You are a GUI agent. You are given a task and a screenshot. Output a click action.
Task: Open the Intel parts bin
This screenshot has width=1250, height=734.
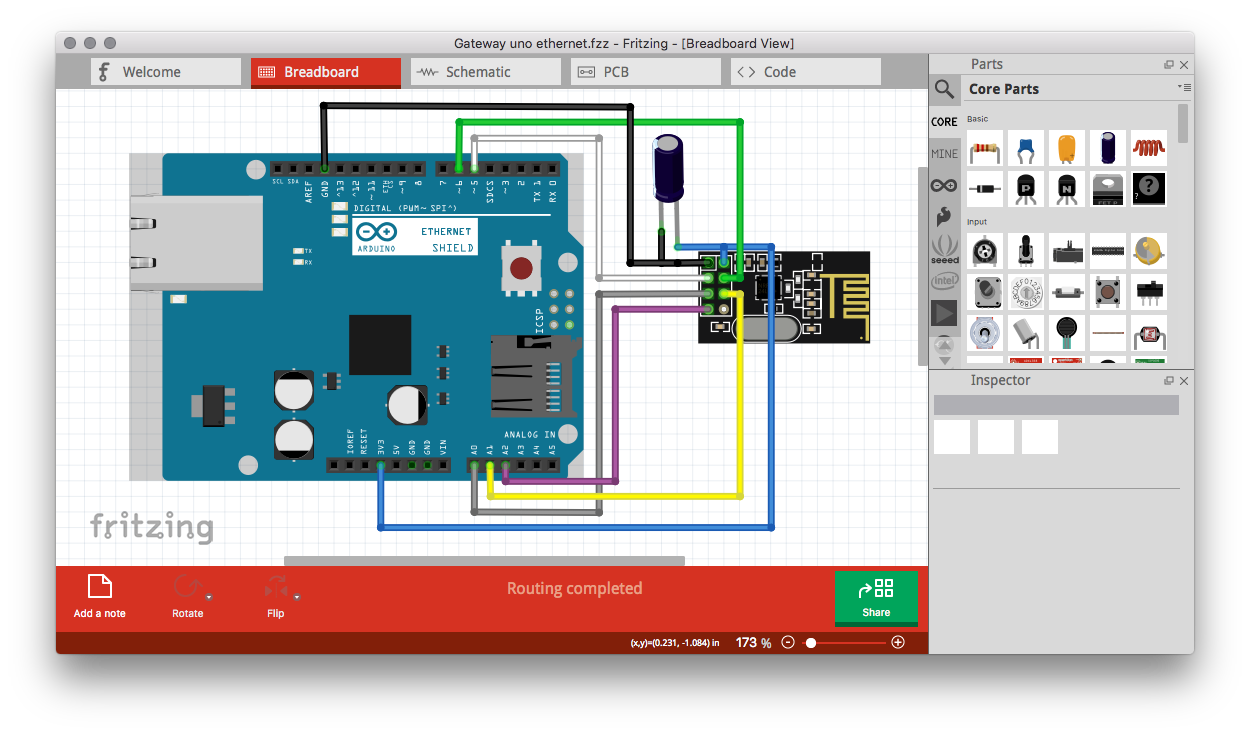[x=944, y=281]
